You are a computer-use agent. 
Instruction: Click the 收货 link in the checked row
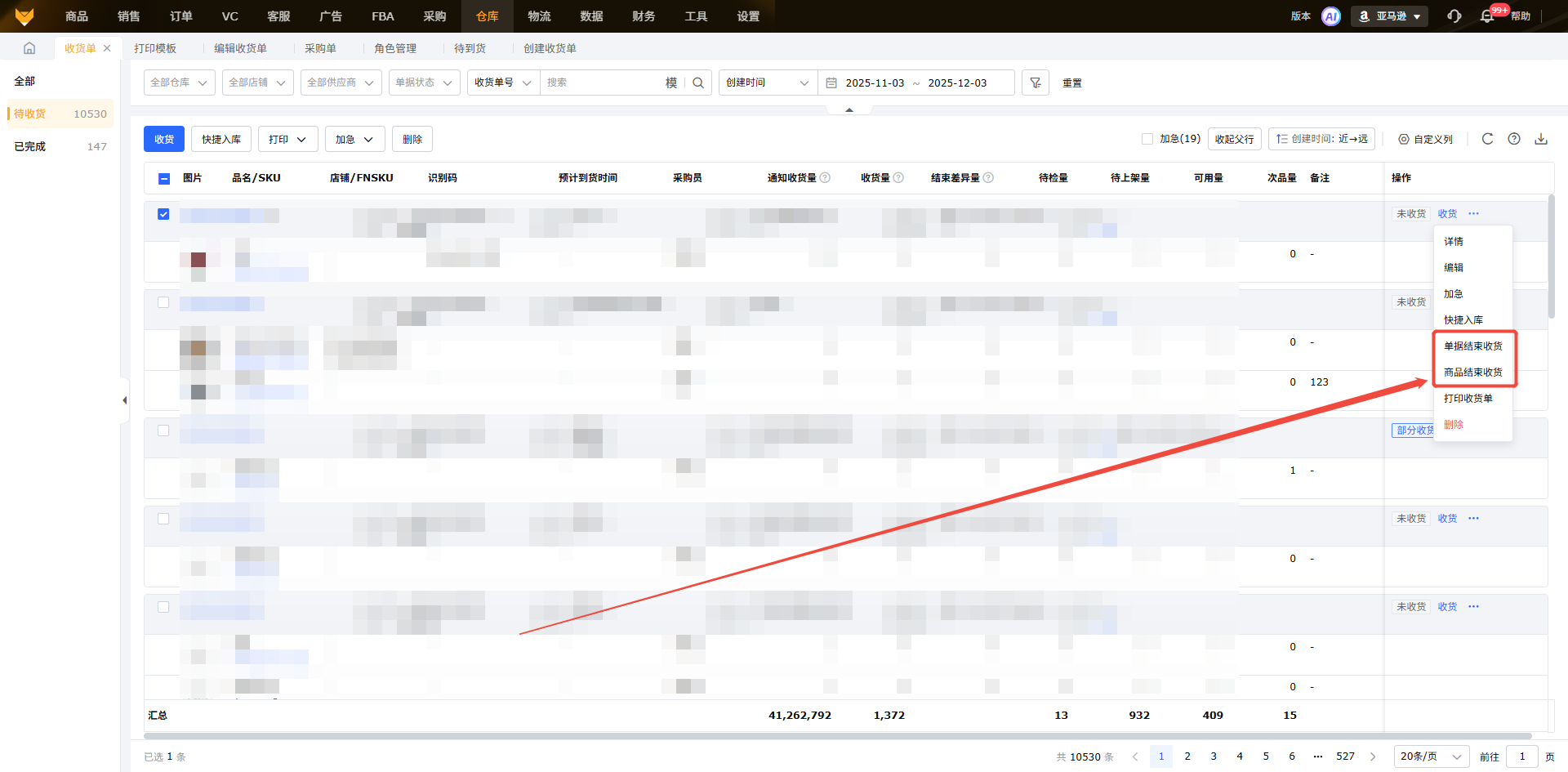click(x=1448, y=214)
